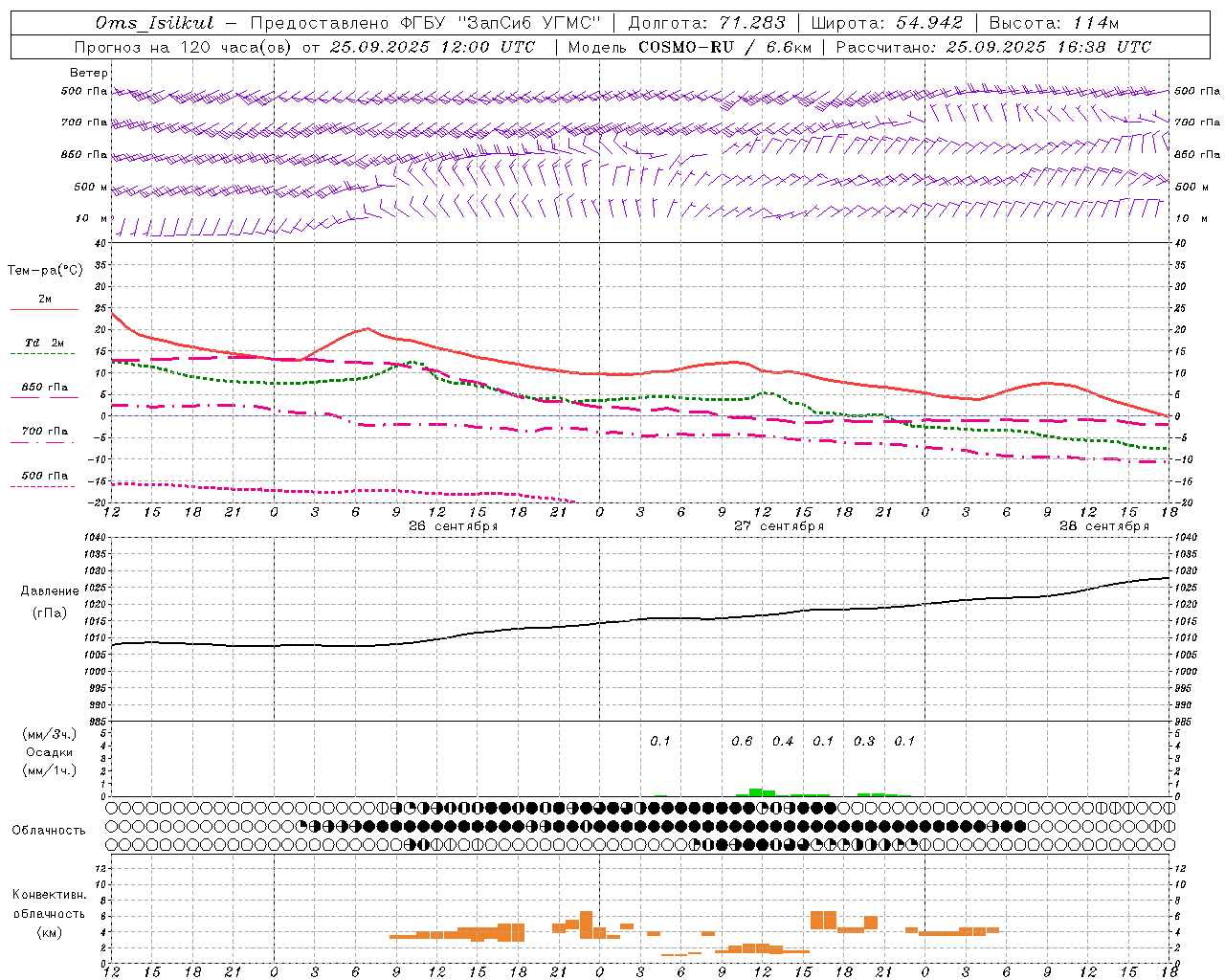Select the "(мм/3ч.)" unit label
1225x980 pixels.
tap(49, 734)
